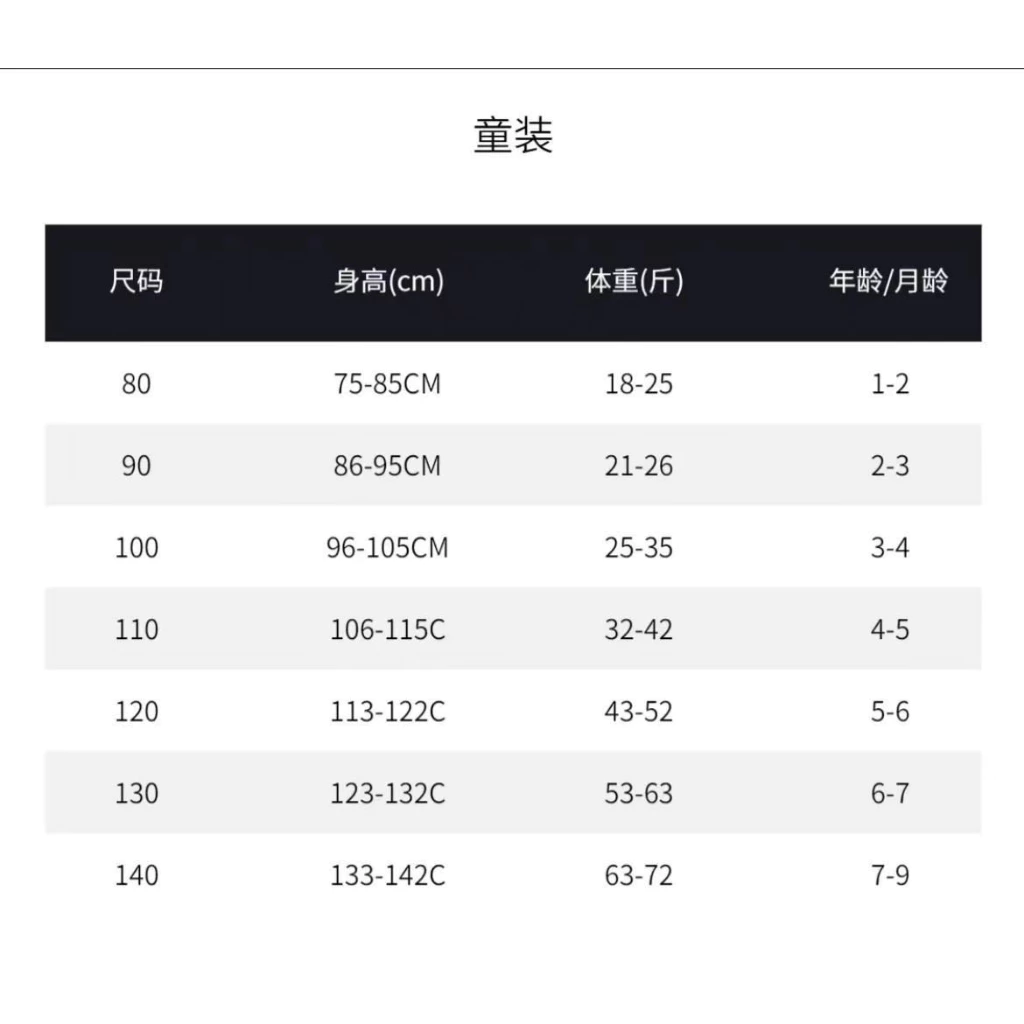Select the 75-85CM height cell
The height and width of the screenshot is (1024, 1024).
(x=387, y=383)
